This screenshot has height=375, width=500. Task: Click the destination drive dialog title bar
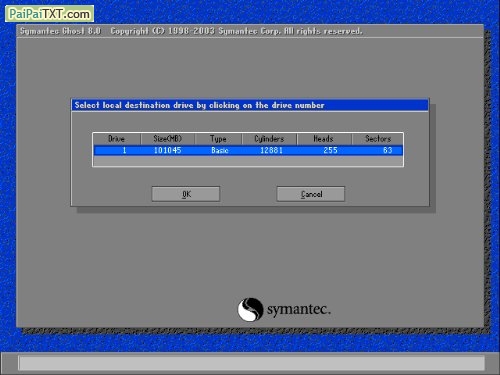[250, 105]
